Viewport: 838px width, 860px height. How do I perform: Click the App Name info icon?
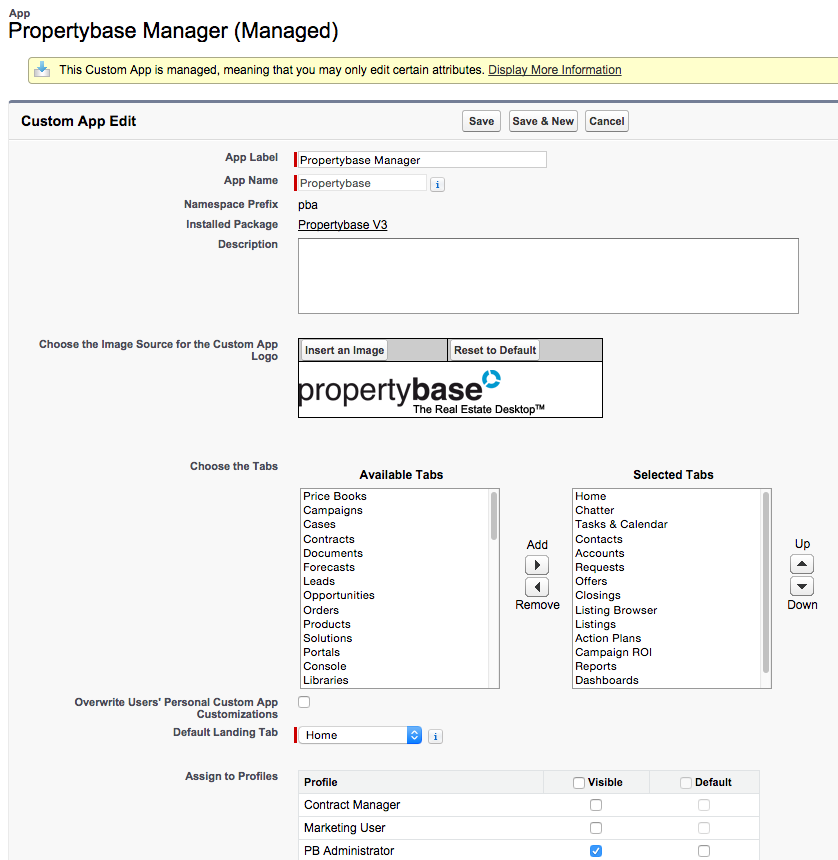[x=437, y=184]
